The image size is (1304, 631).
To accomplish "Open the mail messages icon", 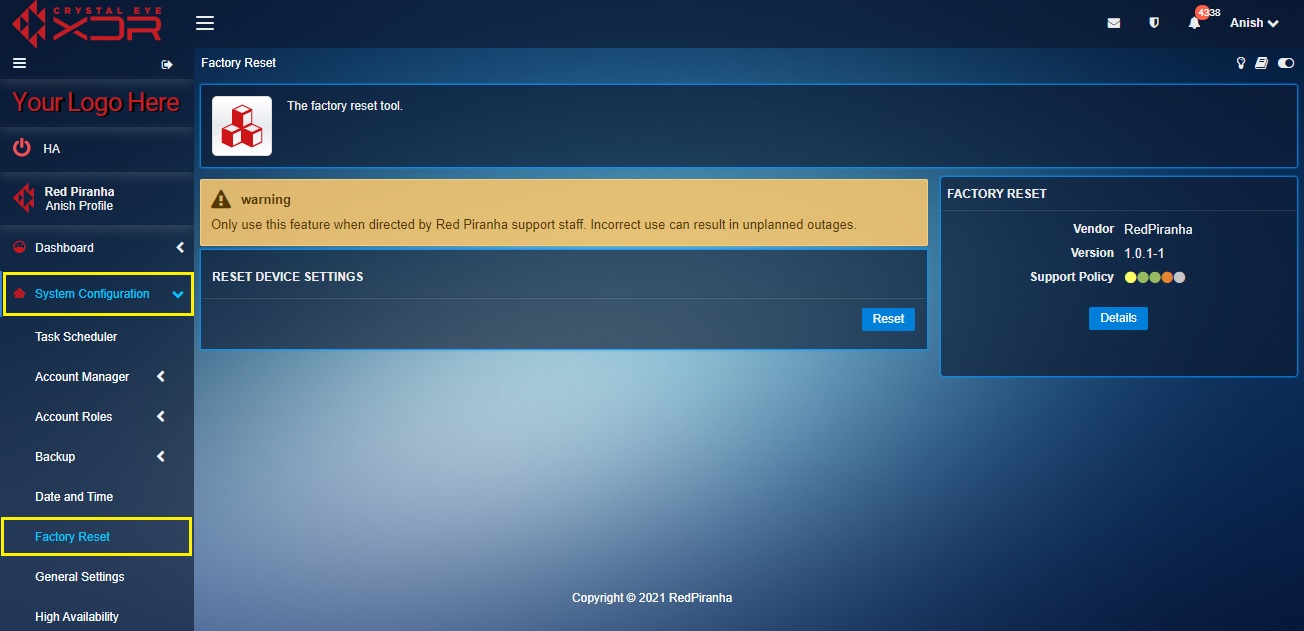I will [1114, 23].
